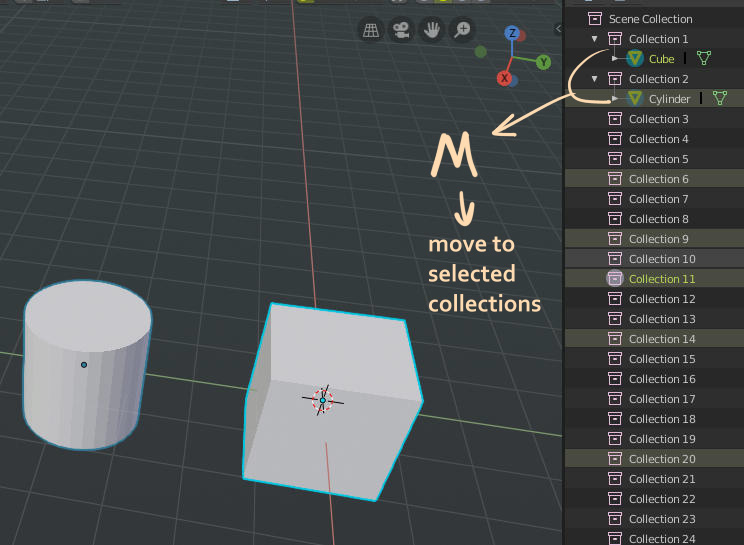Expand the Cube object entry

615,58
